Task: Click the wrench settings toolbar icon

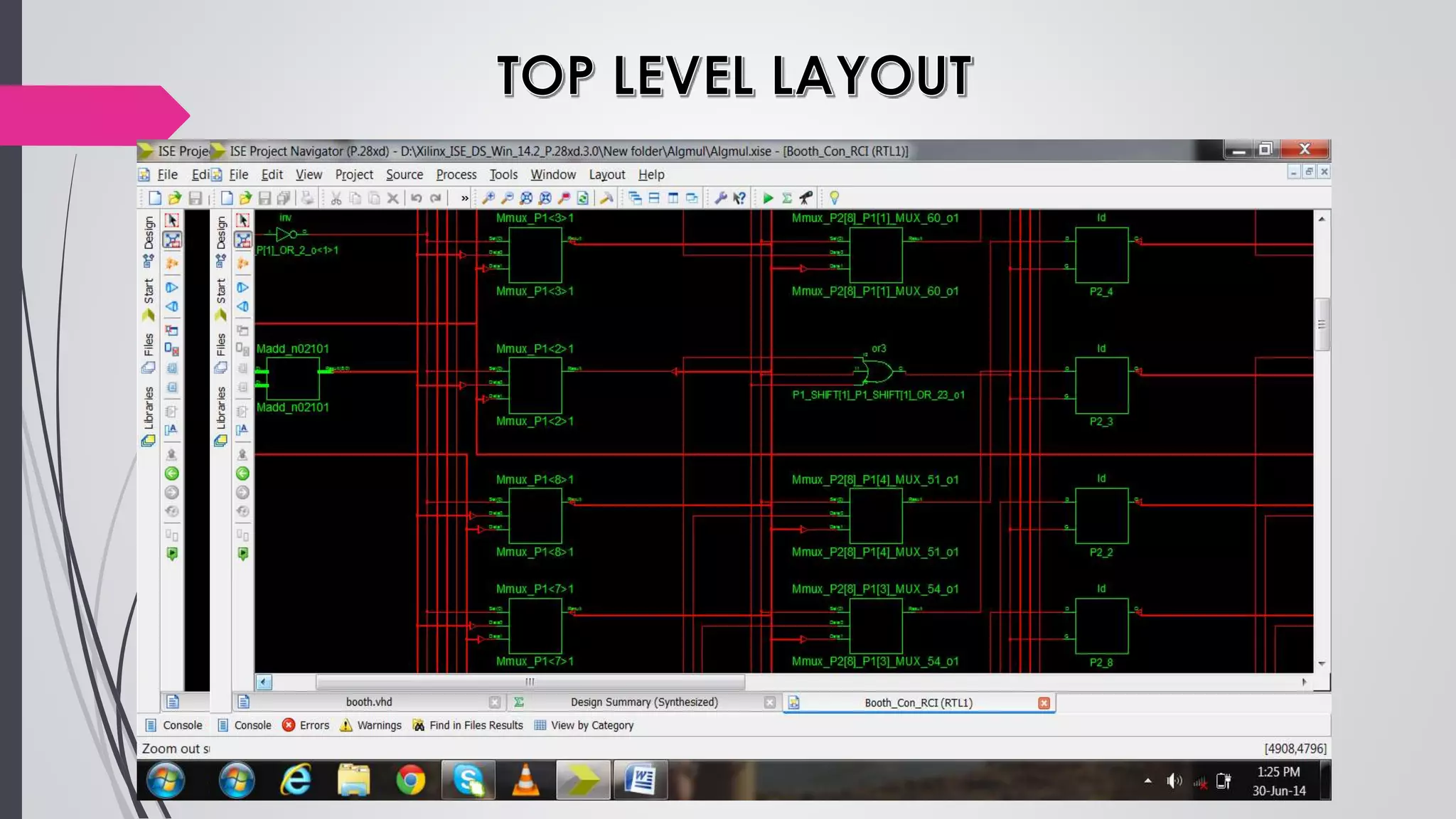Action: tap(720, 198)
